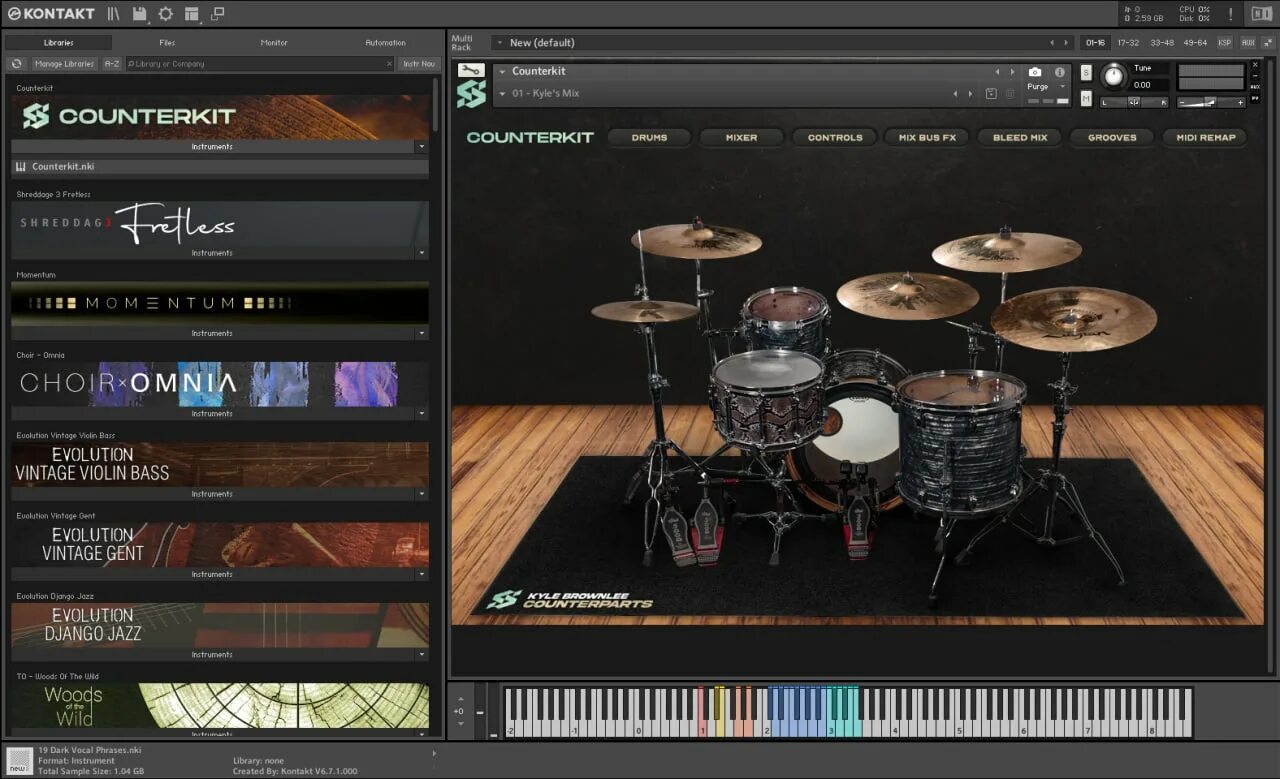Toggle the instrument AUX button
Image resolution: width=1280 pixels, height=779 pixels.
[x=1256, y=88]
